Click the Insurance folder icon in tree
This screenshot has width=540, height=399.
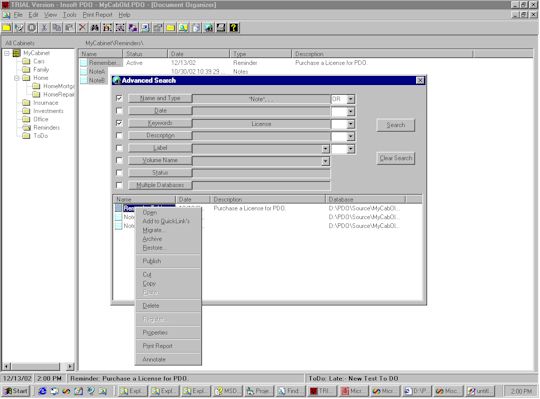point(26,103)
